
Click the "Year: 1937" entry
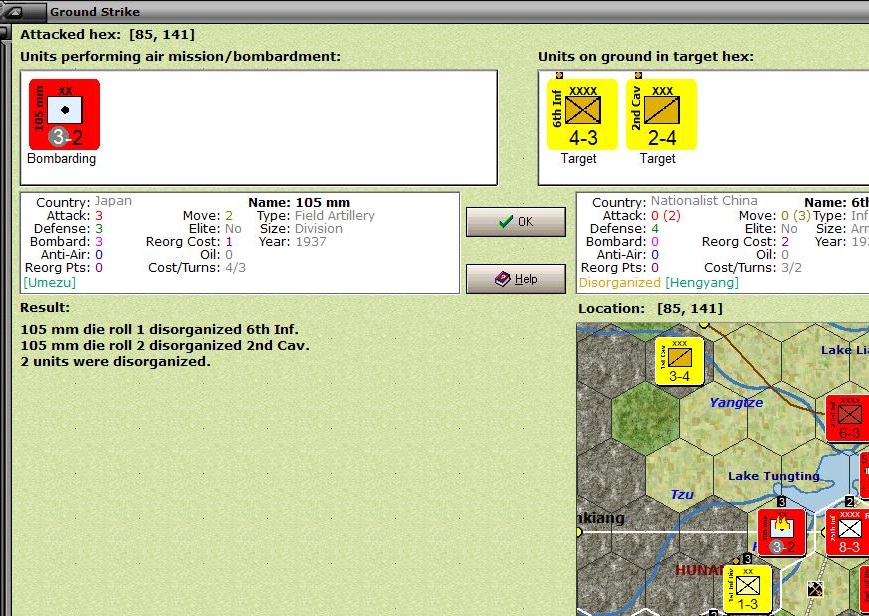293,242
